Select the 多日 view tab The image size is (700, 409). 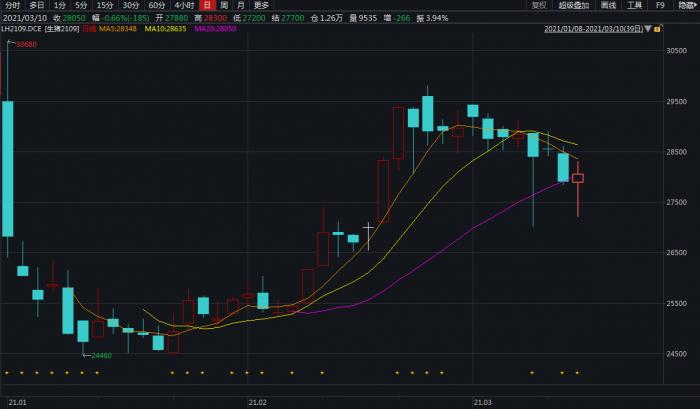(x=36, y=5)
